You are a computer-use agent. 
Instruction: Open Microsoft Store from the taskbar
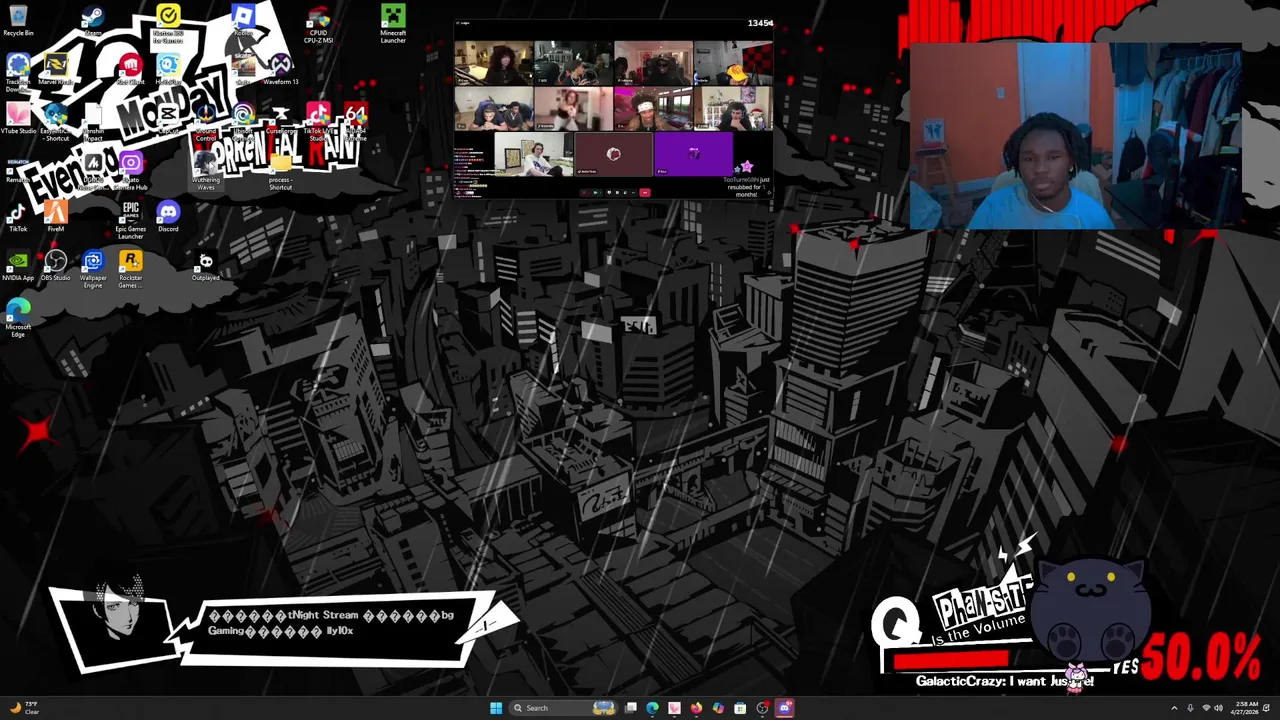point(740,708)
